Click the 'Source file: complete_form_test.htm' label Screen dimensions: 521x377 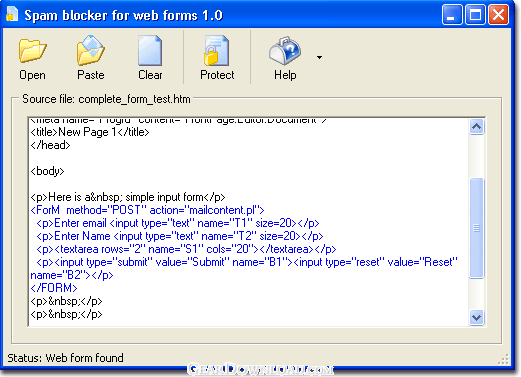(x=106, y=99)
